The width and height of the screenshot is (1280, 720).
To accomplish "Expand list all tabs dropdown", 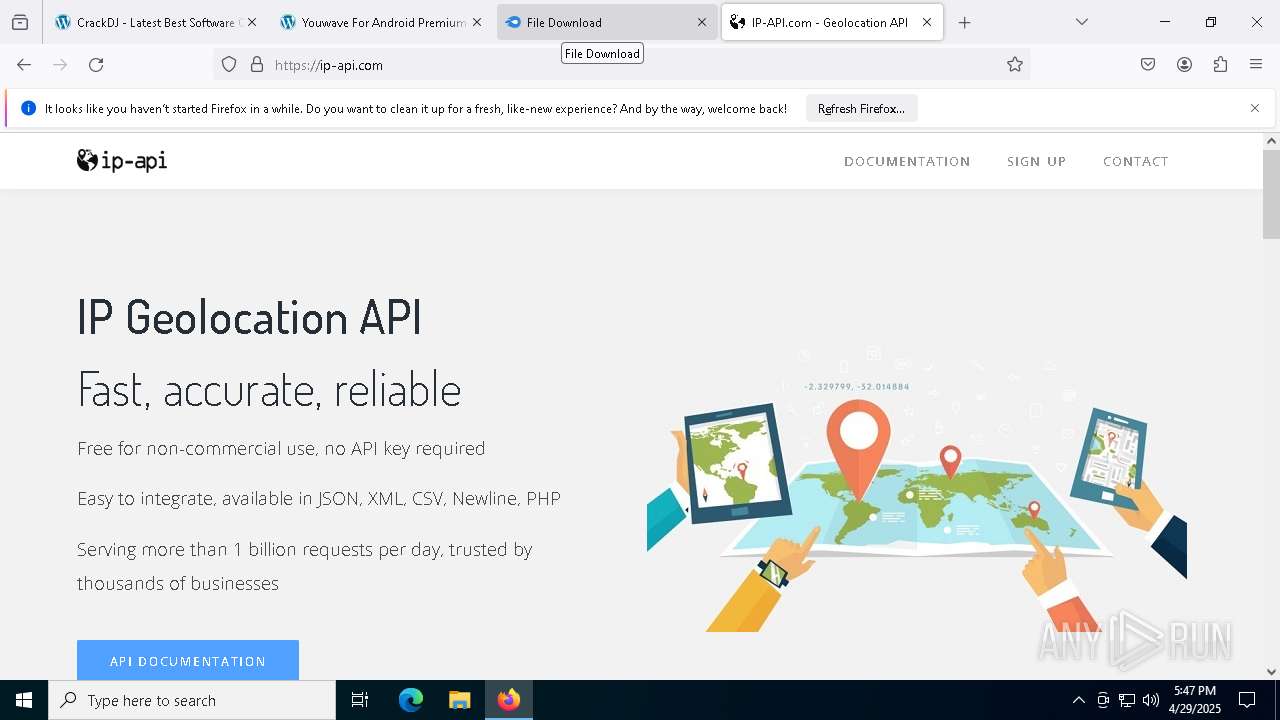I will [1081, 22].
